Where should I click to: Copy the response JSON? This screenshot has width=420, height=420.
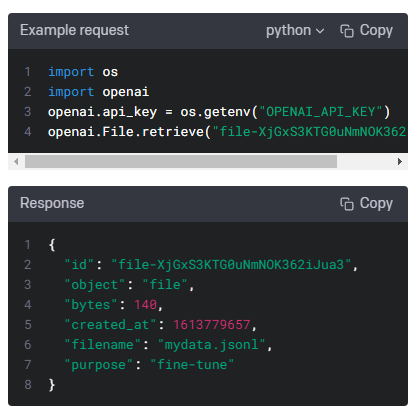[x=366, y=204]
